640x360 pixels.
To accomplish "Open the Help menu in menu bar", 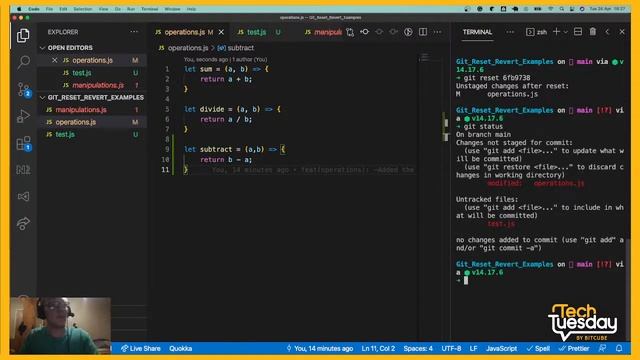I will (x=191, y=9).
